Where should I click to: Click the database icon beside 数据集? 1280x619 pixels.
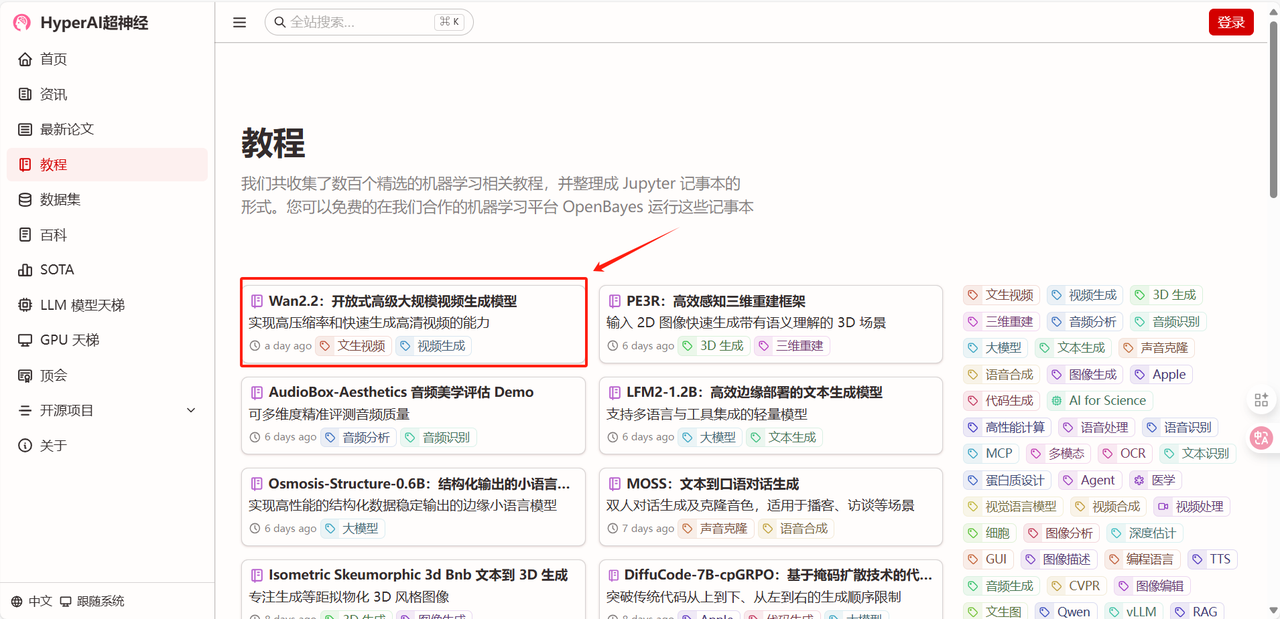coord(25,200)
